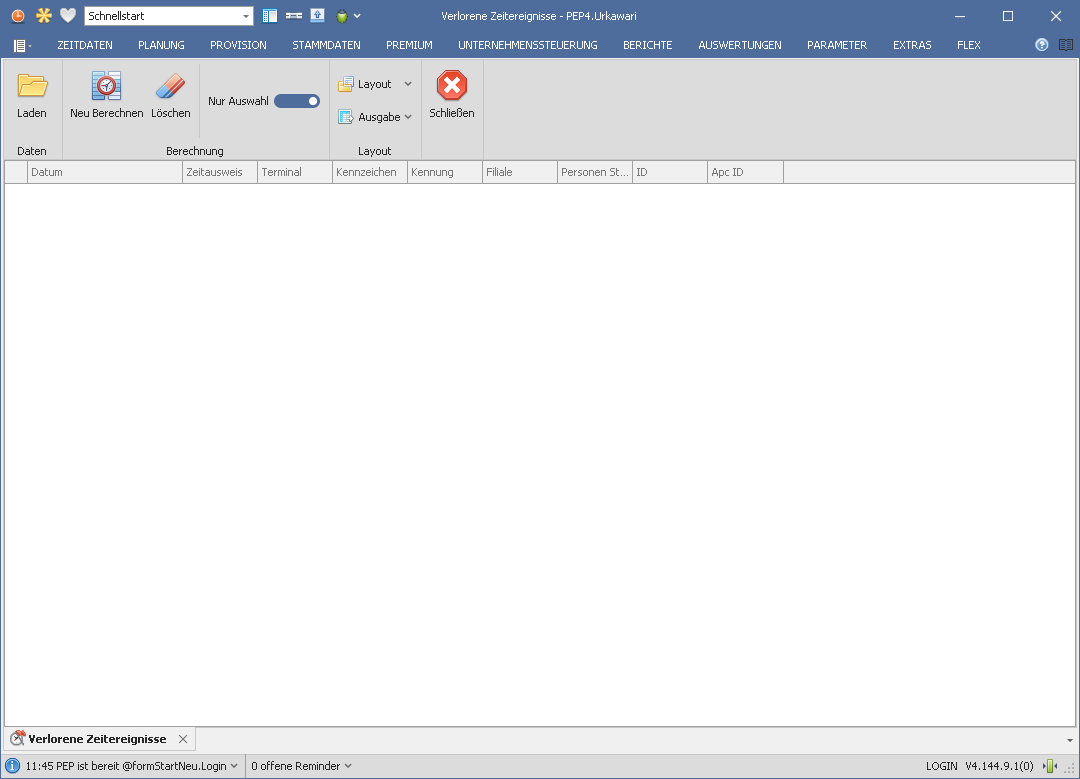Click the Laden folder icon
Screen dimensions: 1080x779
coord(32,87)
